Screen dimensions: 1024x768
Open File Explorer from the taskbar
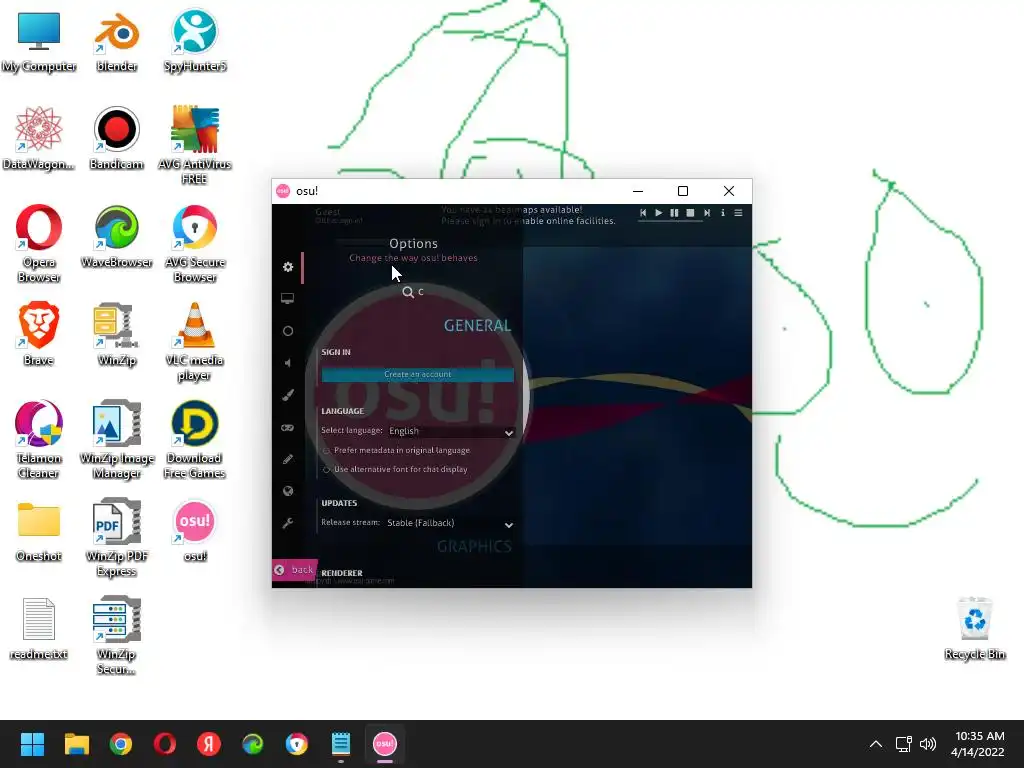(76, 744)
